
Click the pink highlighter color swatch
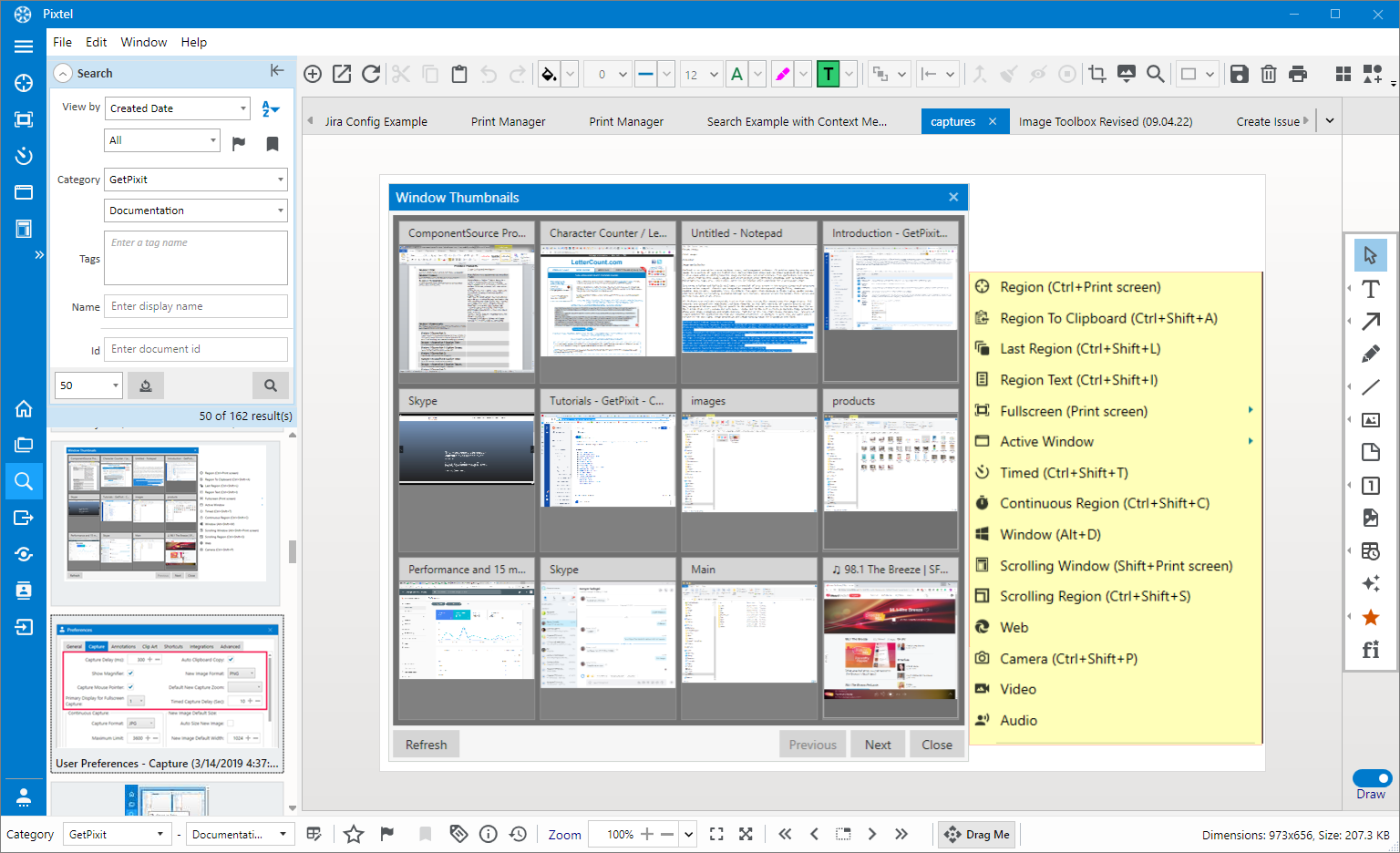[782, 75]
